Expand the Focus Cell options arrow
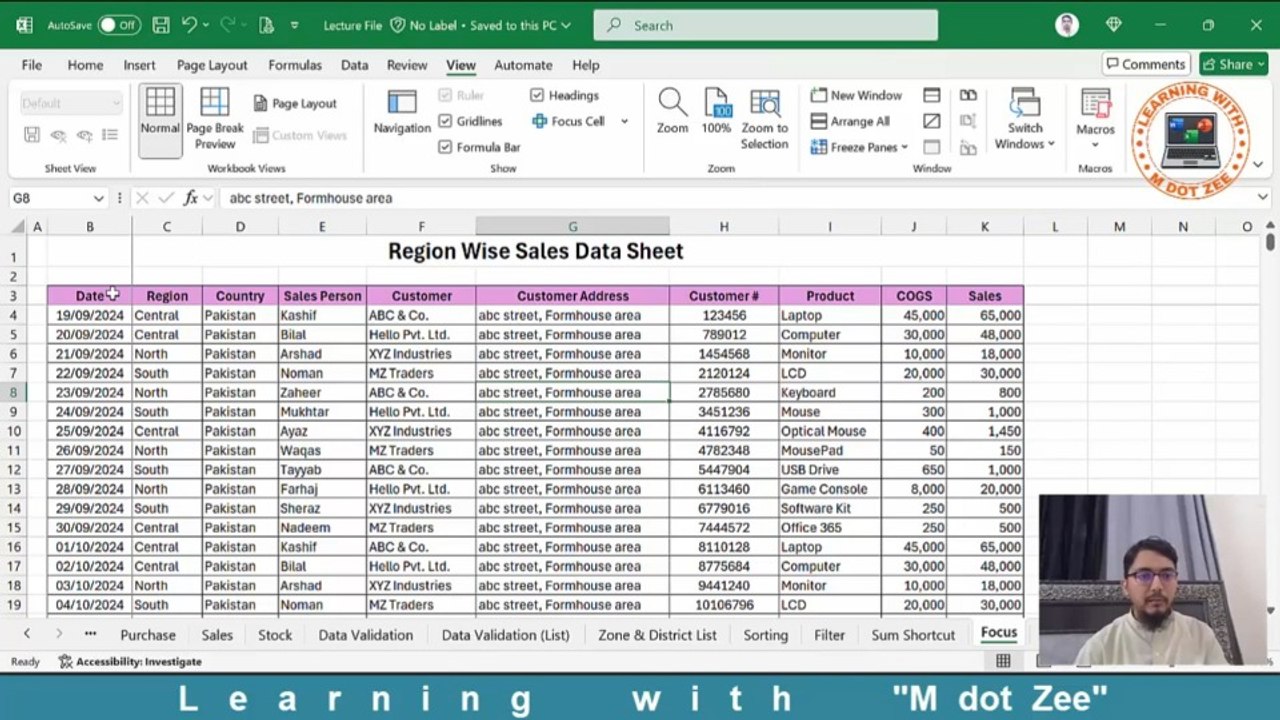This screenshot has height=720, width=1280. (624, 121)
